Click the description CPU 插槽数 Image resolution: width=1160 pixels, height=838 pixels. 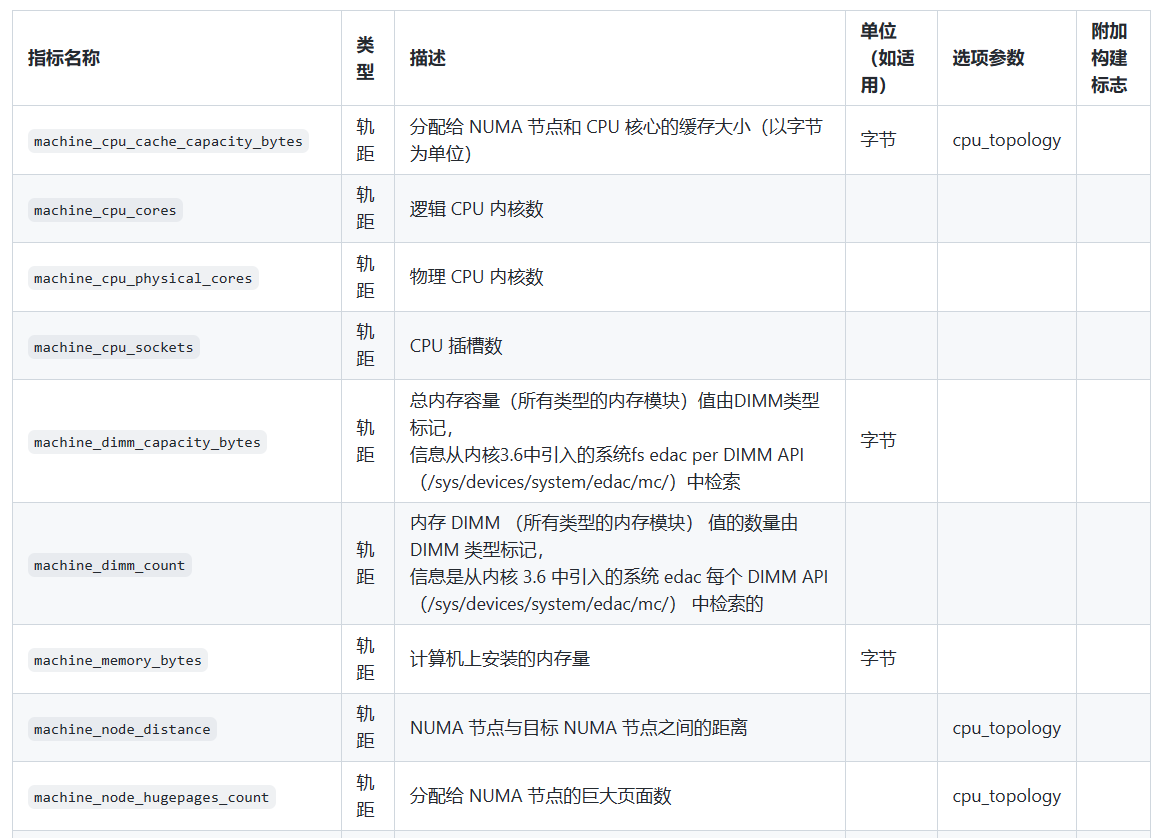point(456,346)
